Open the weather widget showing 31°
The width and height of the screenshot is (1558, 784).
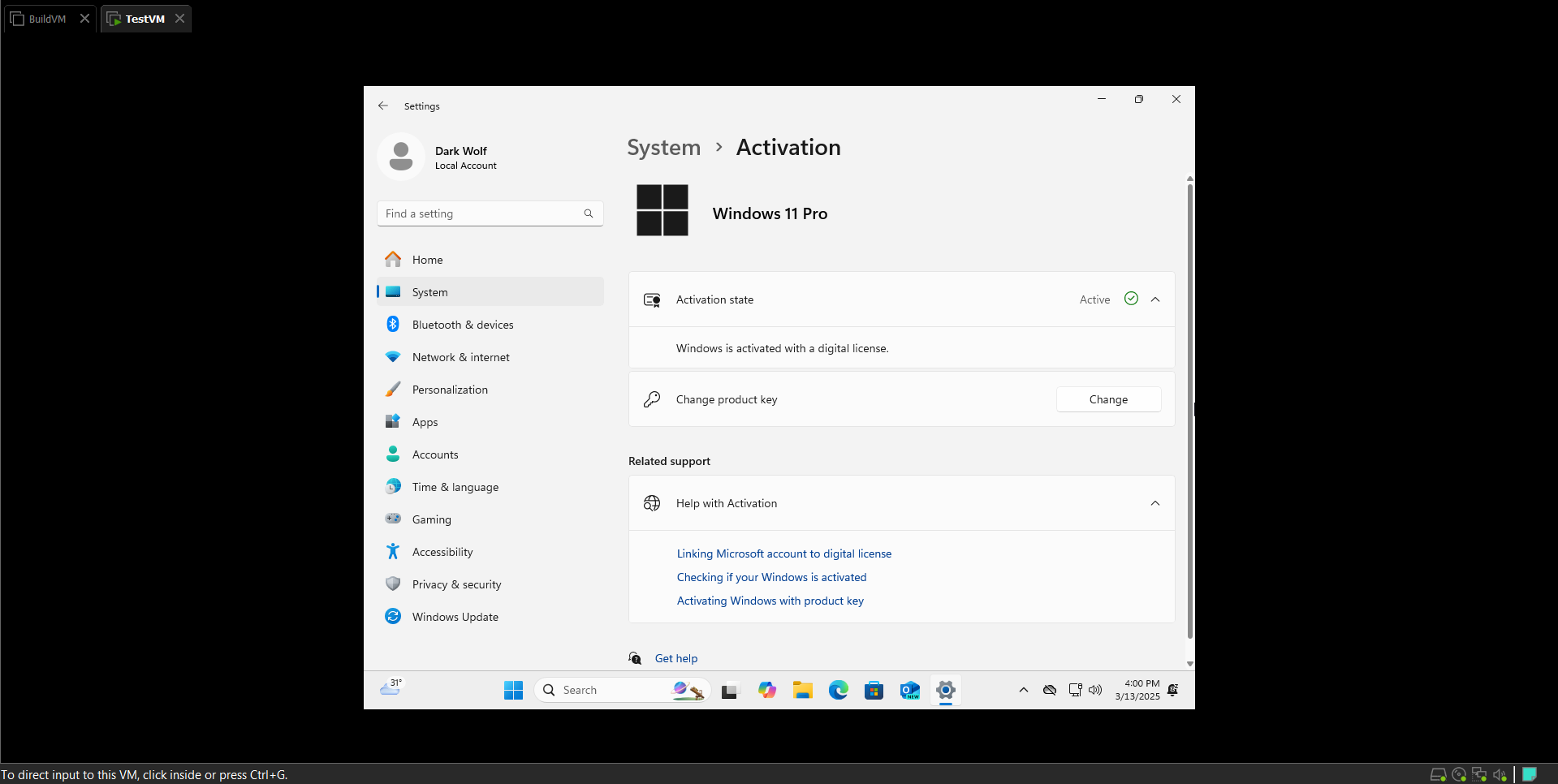(391, 688)
